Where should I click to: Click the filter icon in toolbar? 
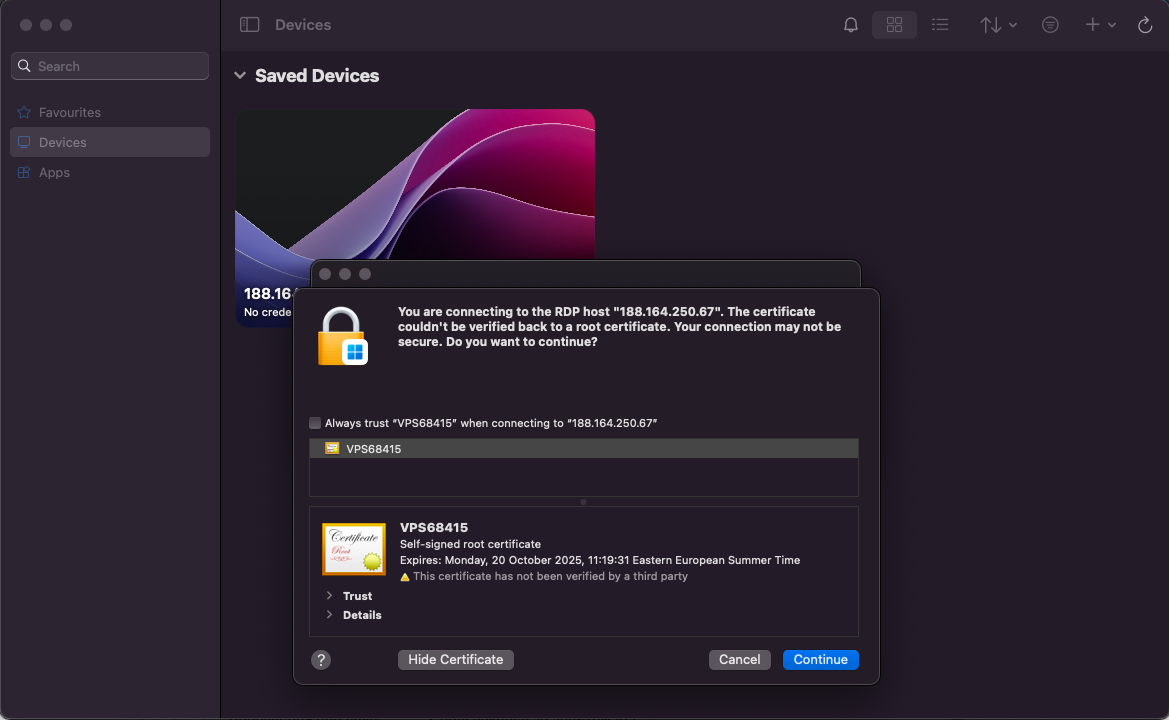[1050, 25]
